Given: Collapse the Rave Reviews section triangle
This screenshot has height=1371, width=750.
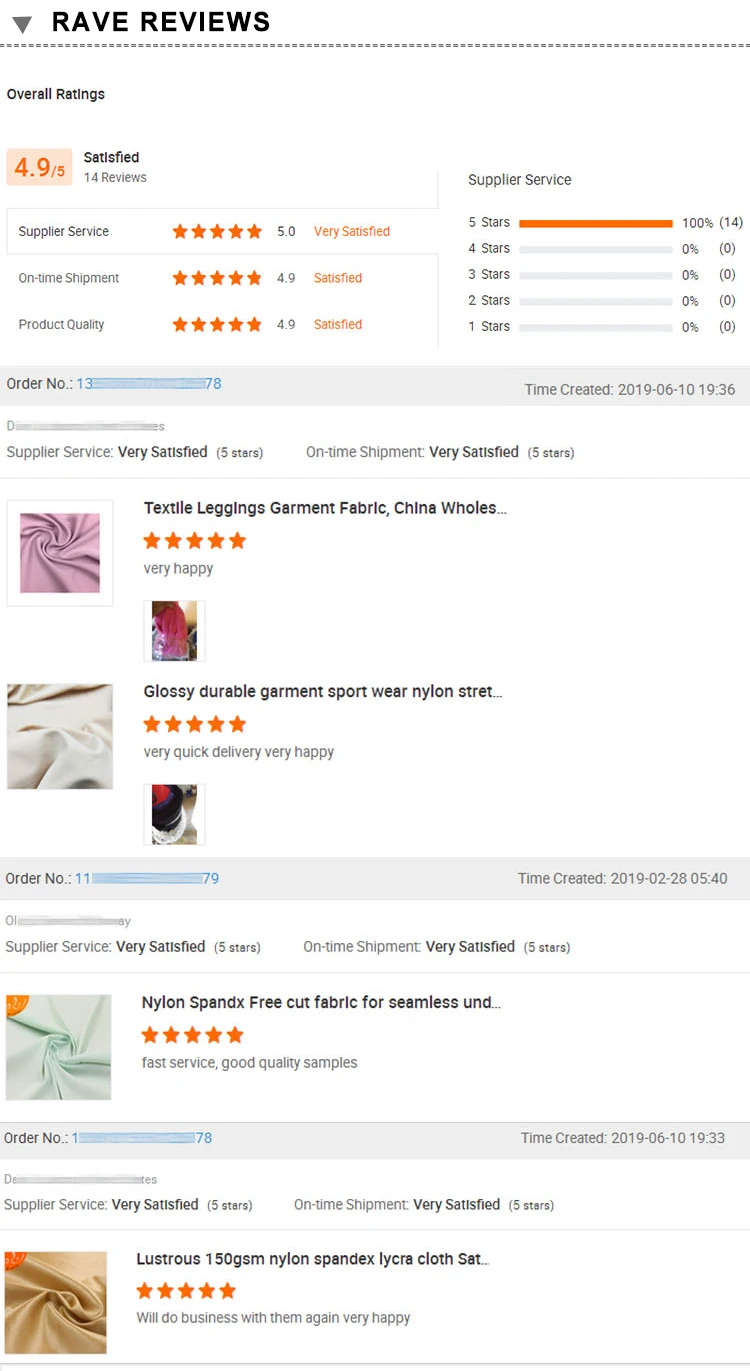Looking at the screenshot, I should pyautogui.click(x=23, y=24).
